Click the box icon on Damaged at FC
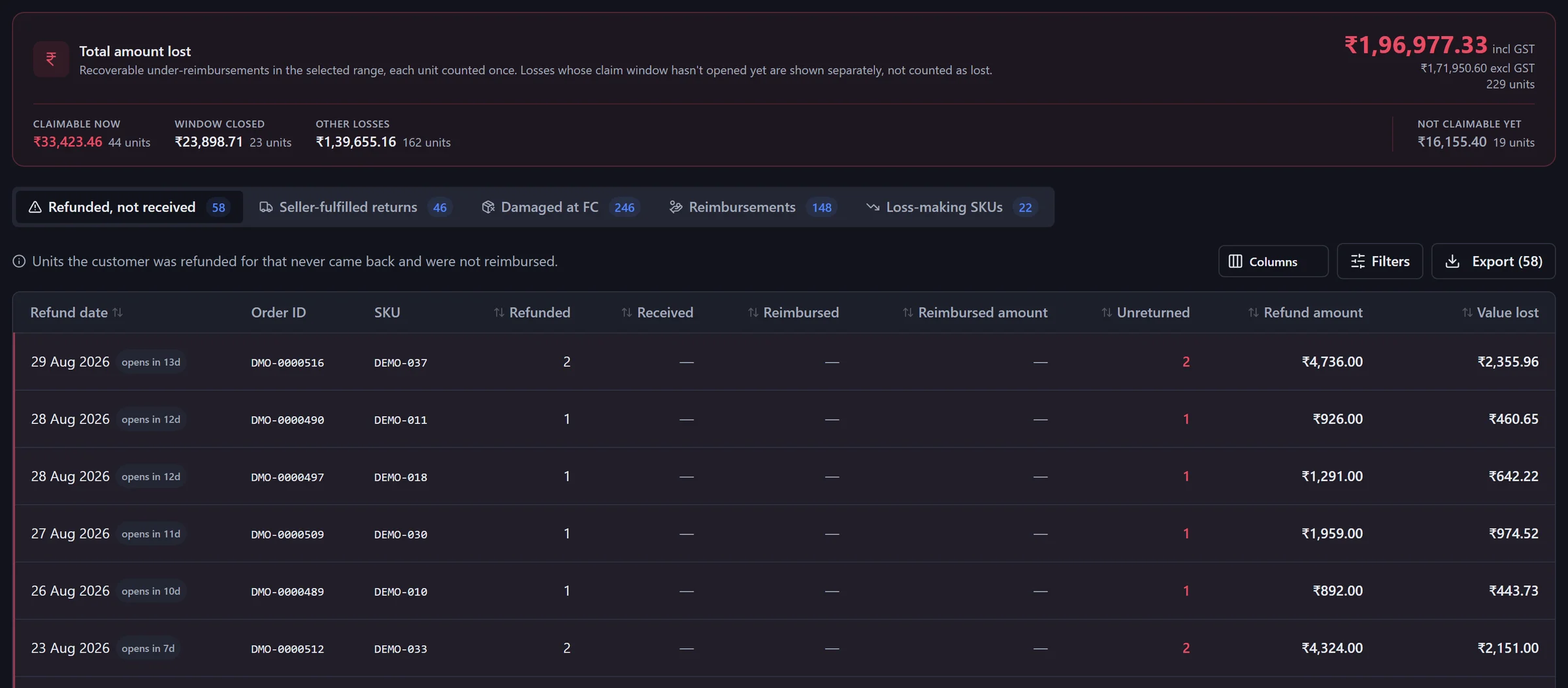The height and width of the screenshot is (688, 1568). click(488, 207)
